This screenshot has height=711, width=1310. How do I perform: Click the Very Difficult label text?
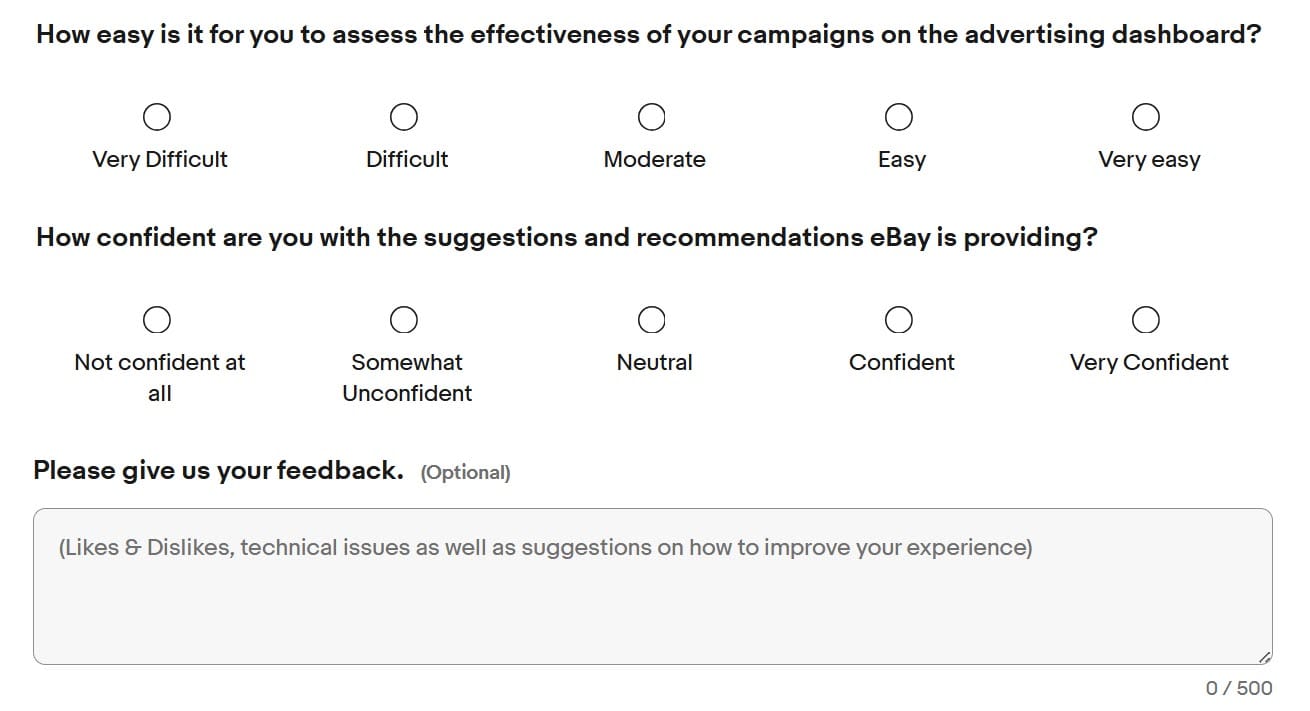pyautogui.click(x=160, y=160)
